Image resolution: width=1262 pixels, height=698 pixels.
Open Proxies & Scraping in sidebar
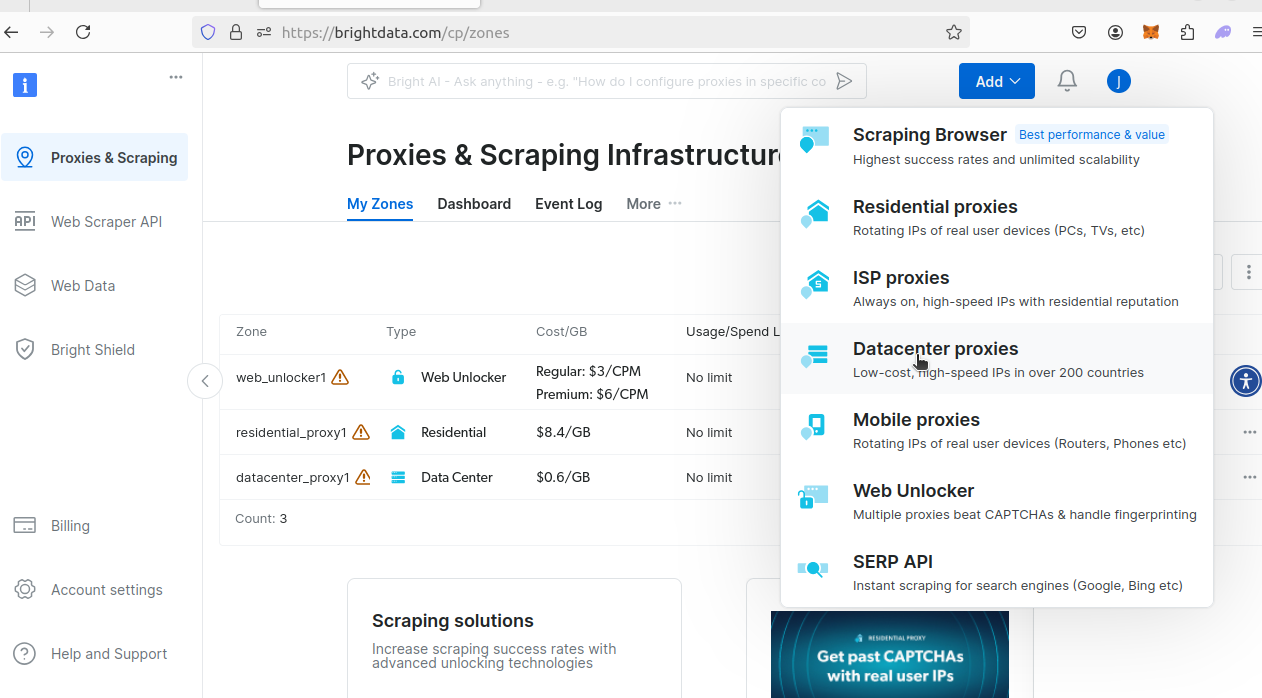click(x=95, y=157)
